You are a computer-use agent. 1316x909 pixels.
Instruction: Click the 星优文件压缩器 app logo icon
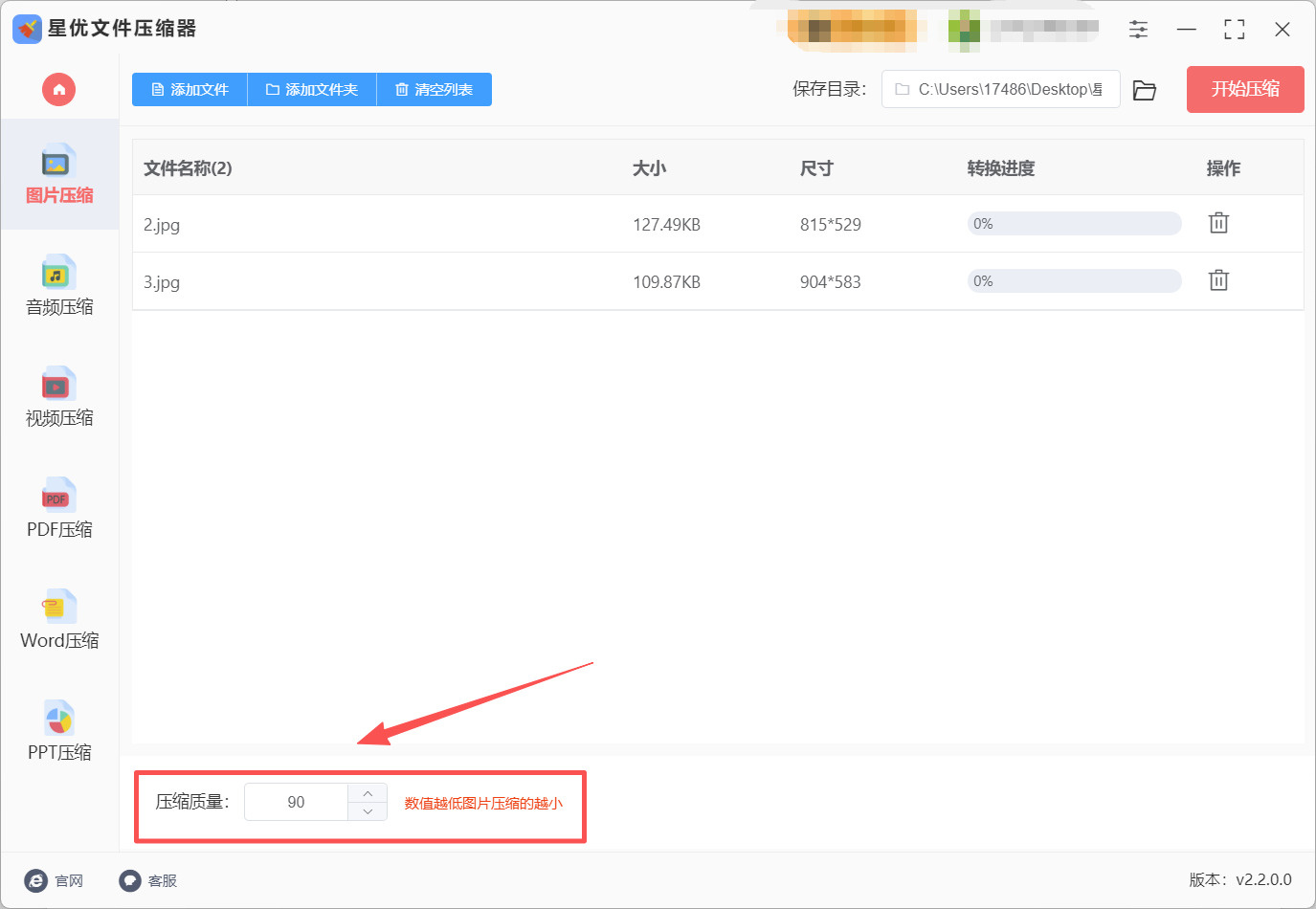27,29
